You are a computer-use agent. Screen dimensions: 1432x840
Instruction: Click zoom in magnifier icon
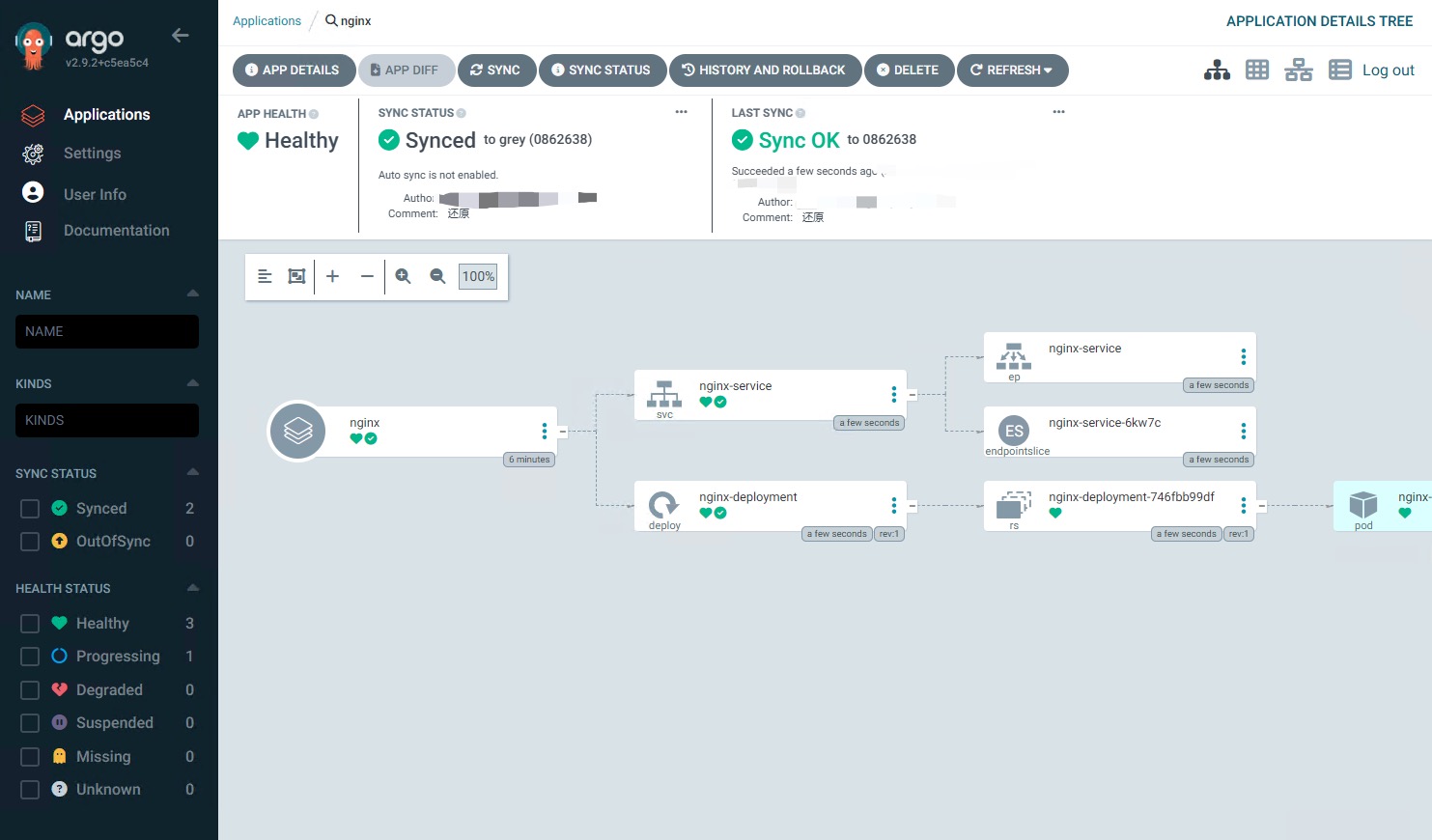403,276
